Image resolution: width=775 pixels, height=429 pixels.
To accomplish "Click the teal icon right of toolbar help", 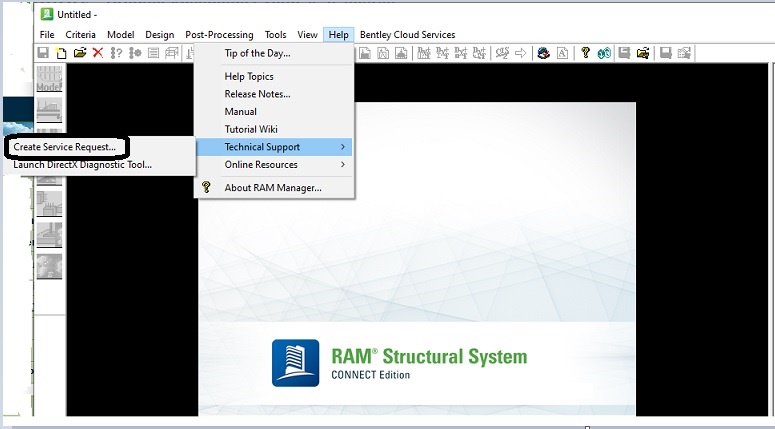I will tap(604, 53).
